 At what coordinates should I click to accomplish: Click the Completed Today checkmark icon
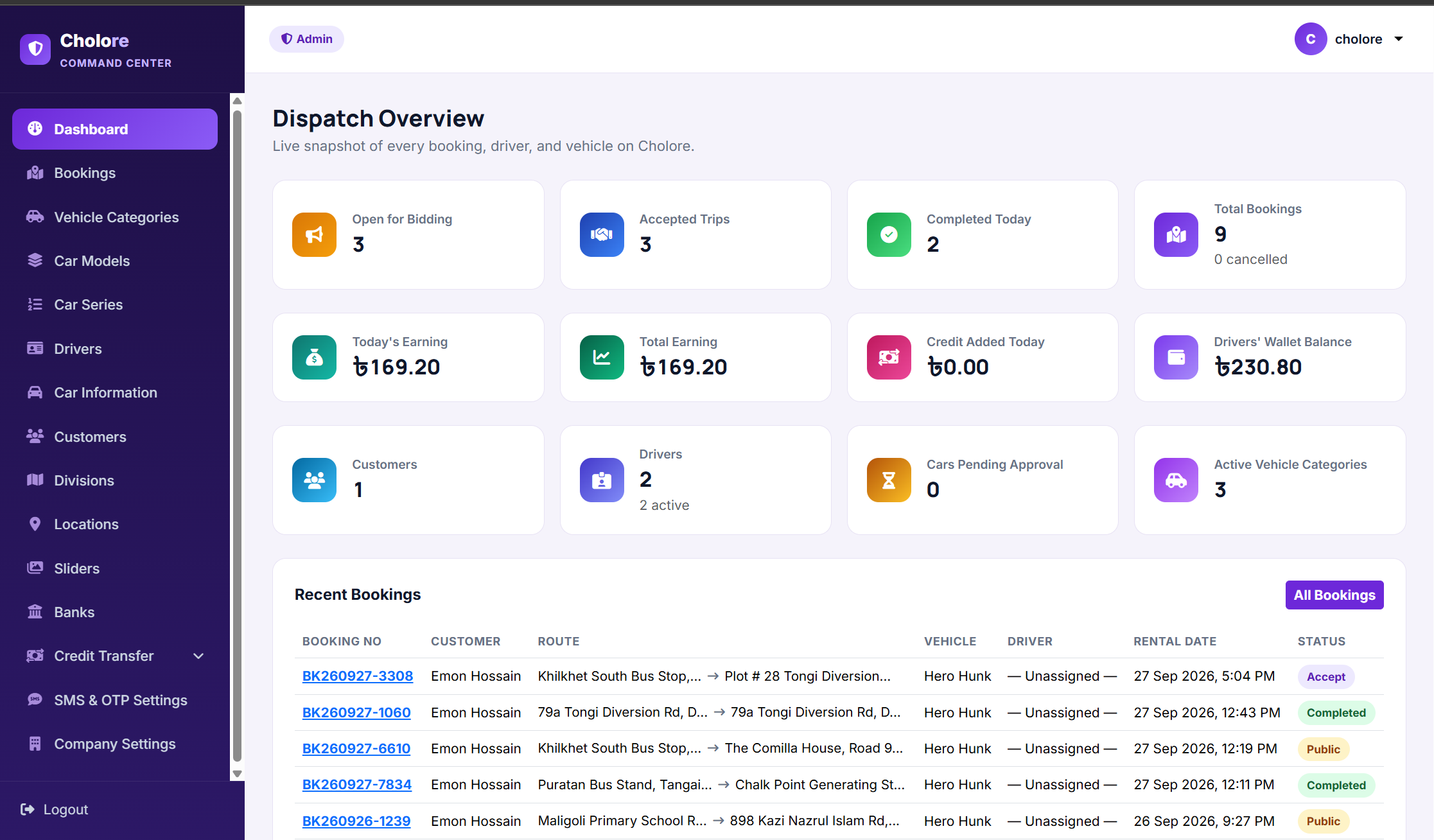[889, 234]
